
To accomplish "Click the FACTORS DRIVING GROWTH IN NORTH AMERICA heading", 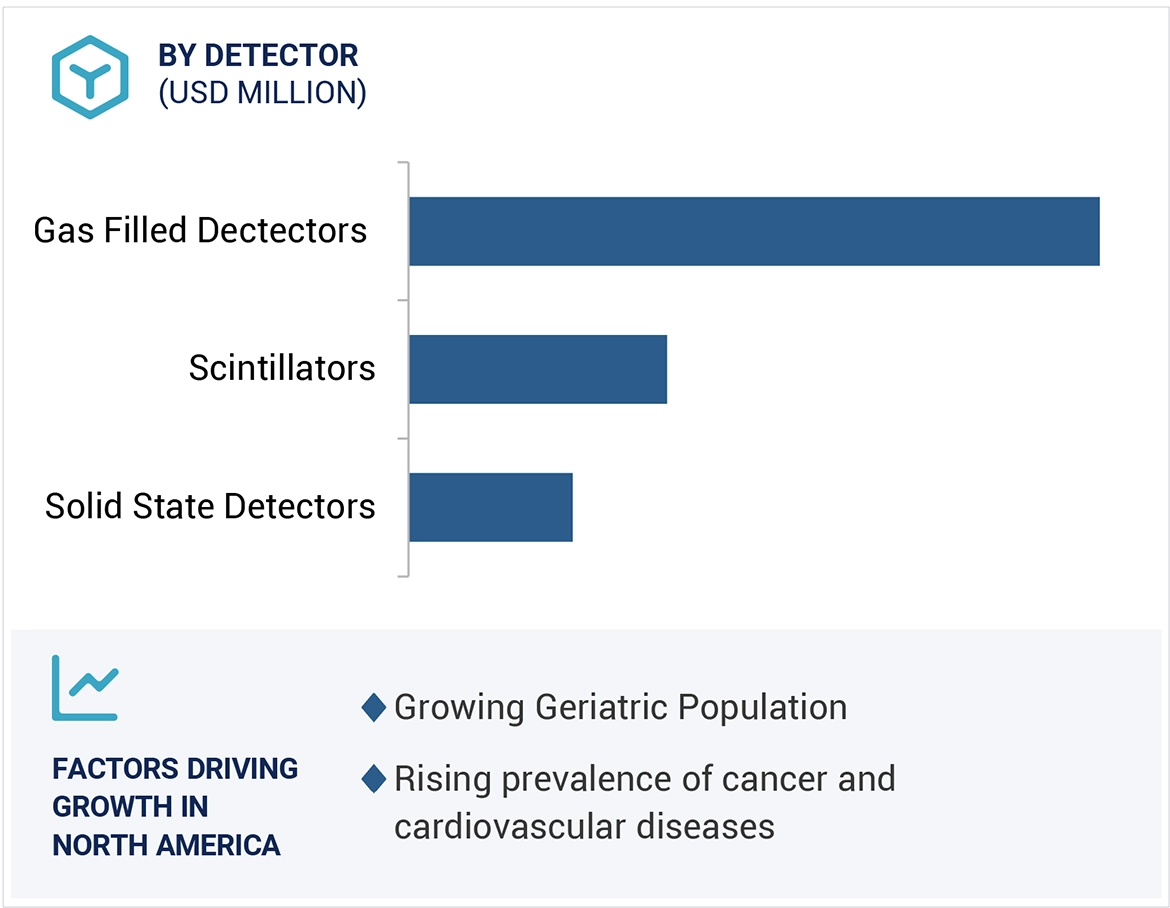I will [175, 807].
